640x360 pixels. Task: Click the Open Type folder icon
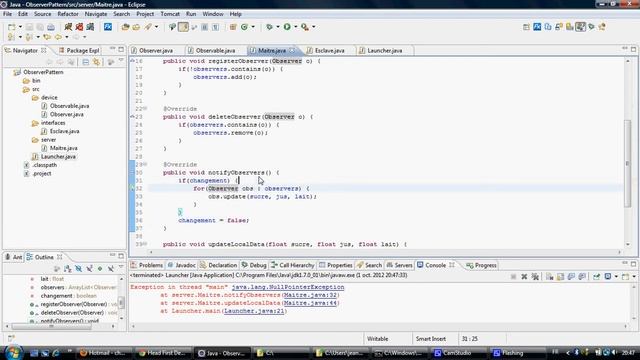click(125, 27)
